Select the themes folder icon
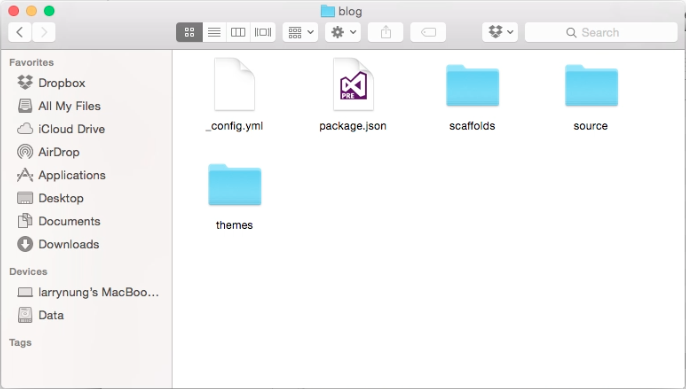Screen dimensions: 686x389 pyautogui.click(x=234, y=185)
